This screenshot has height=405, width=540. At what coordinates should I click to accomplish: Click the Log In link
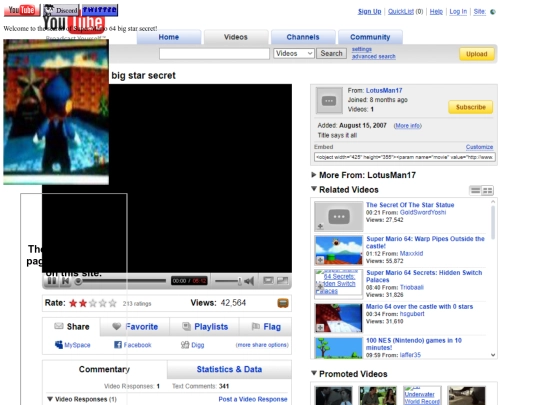[x=458, y=11]
